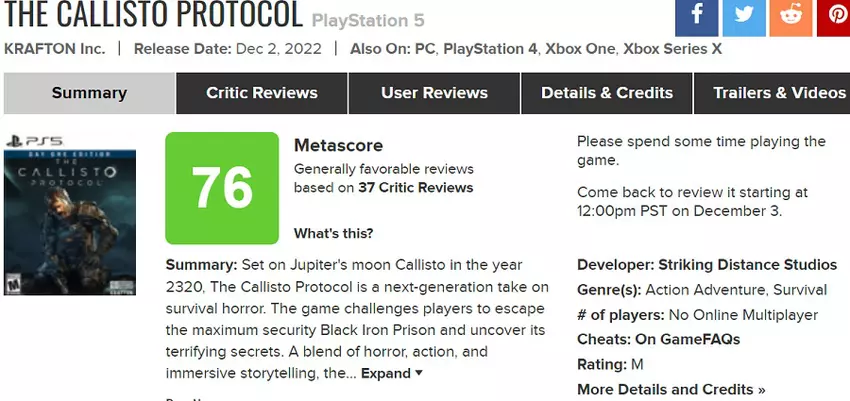Image resolution: width=850 pixels, height=401 pixels.
Task: Share the page on Facebook
Action: [x=696, y=16]
